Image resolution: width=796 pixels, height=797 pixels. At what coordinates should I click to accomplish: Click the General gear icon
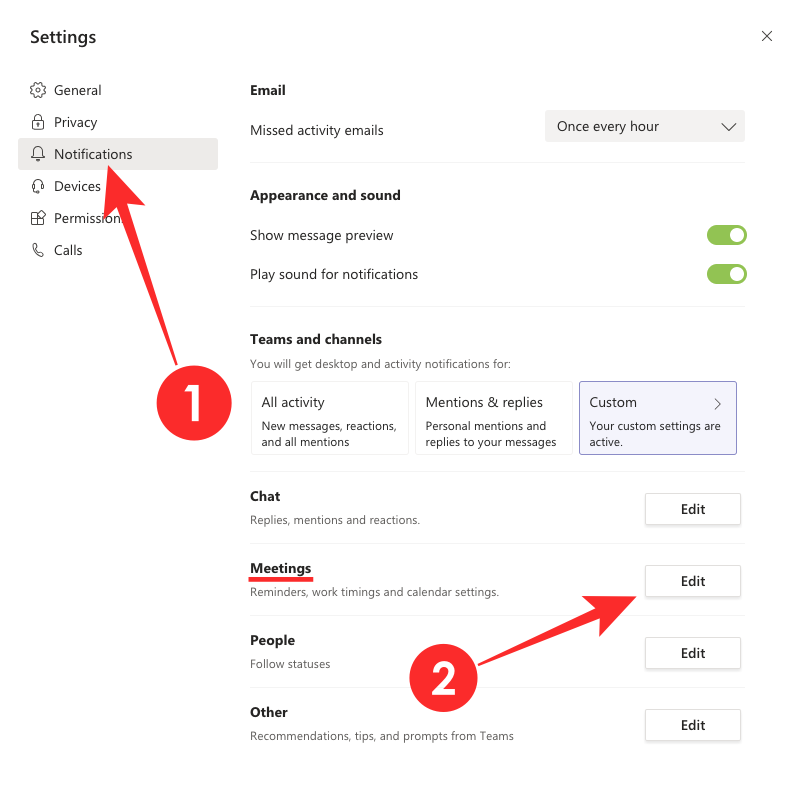click(x=38, y=90)
